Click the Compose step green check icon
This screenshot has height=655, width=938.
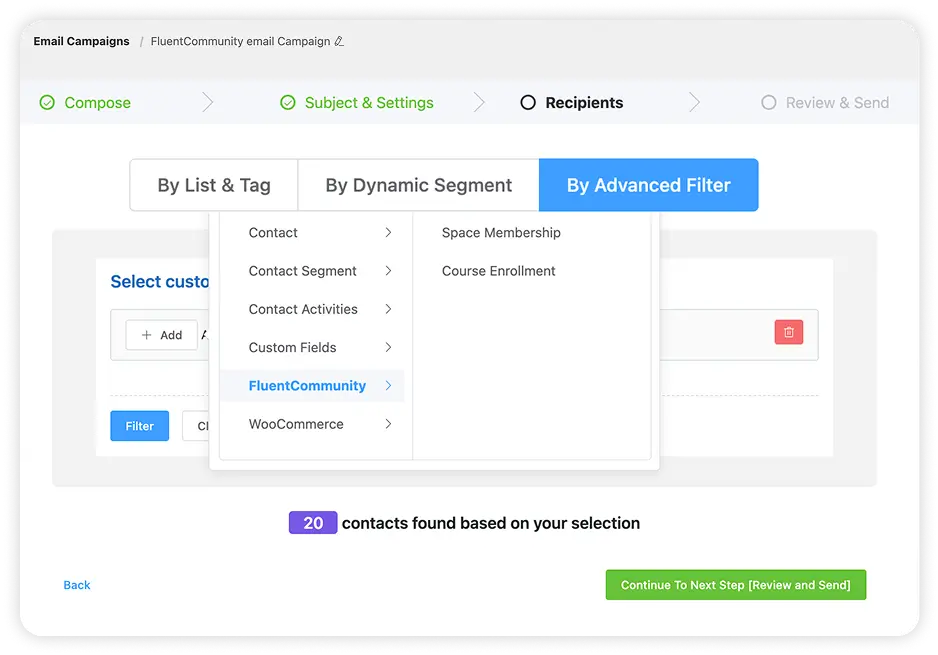(47, 103)
